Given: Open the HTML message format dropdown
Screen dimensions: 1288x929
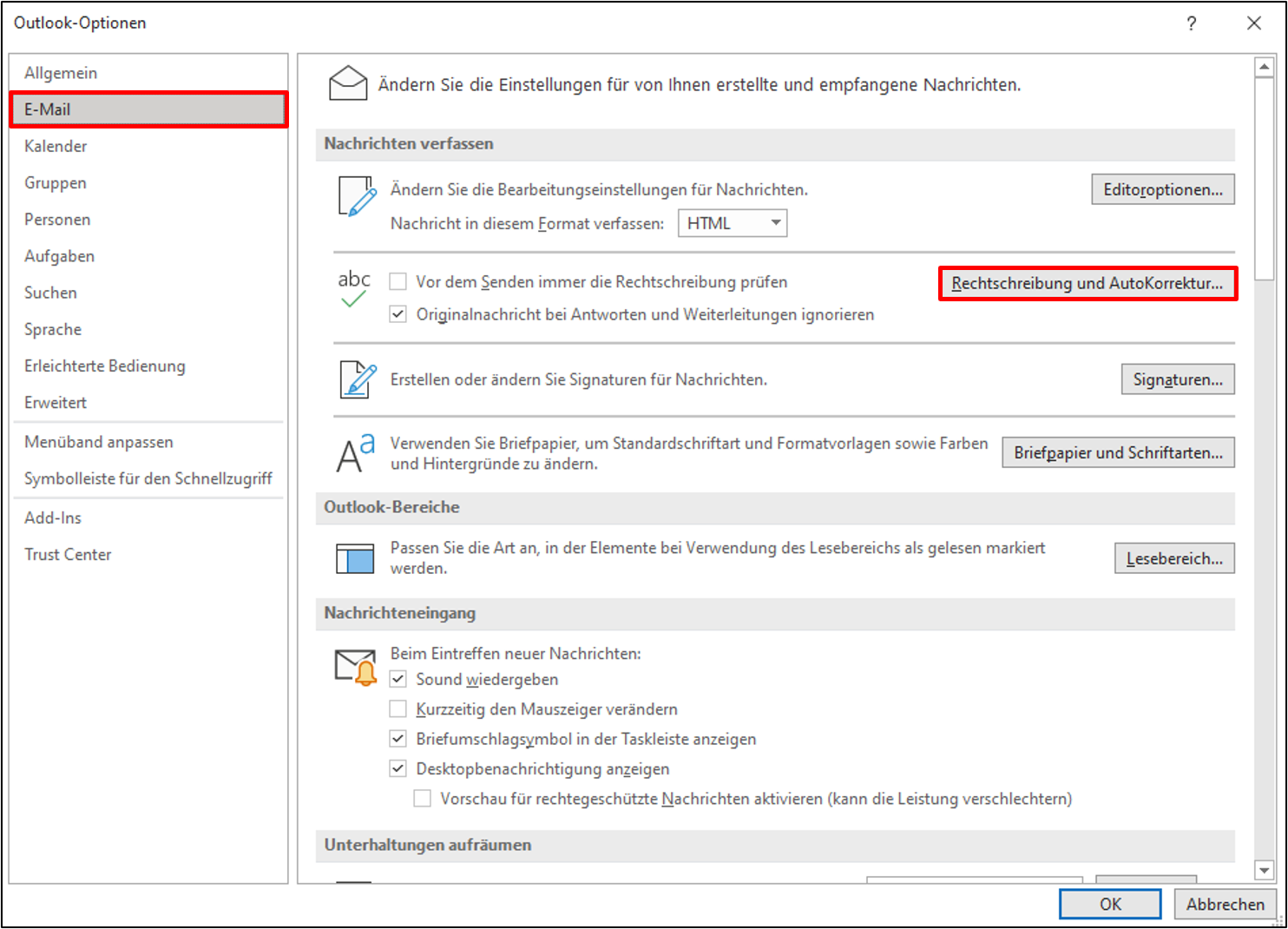Looking at the screenshot, I should coord(732,223).
